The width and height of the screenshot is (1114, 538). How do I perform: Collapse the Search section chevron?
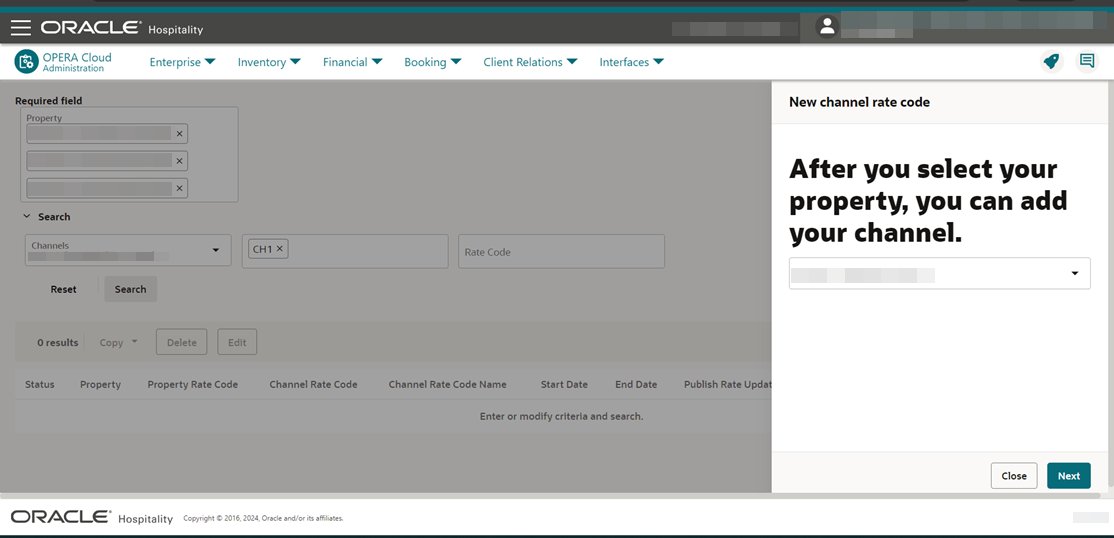click(x=27, y=217)
